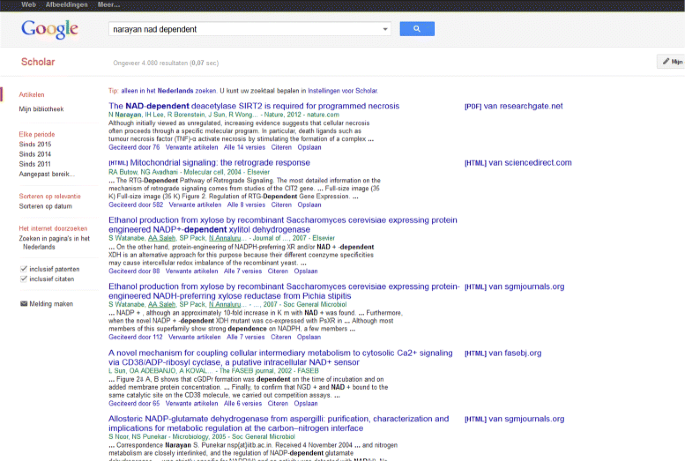Click Citeren under CD38 article
This screenshot has width=685, height=461.
tap(278, 403)
